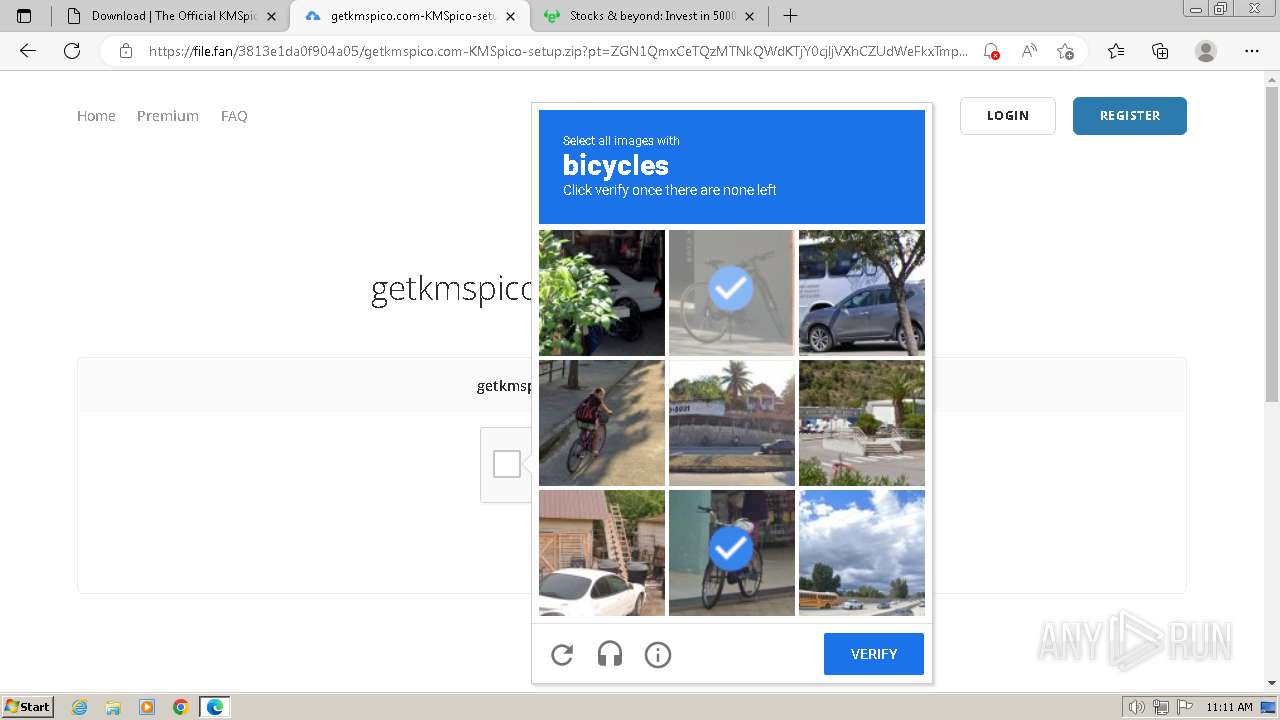1280x720 pixels.
Task: Open Read aloud icon
Action: coord(1028,51)
